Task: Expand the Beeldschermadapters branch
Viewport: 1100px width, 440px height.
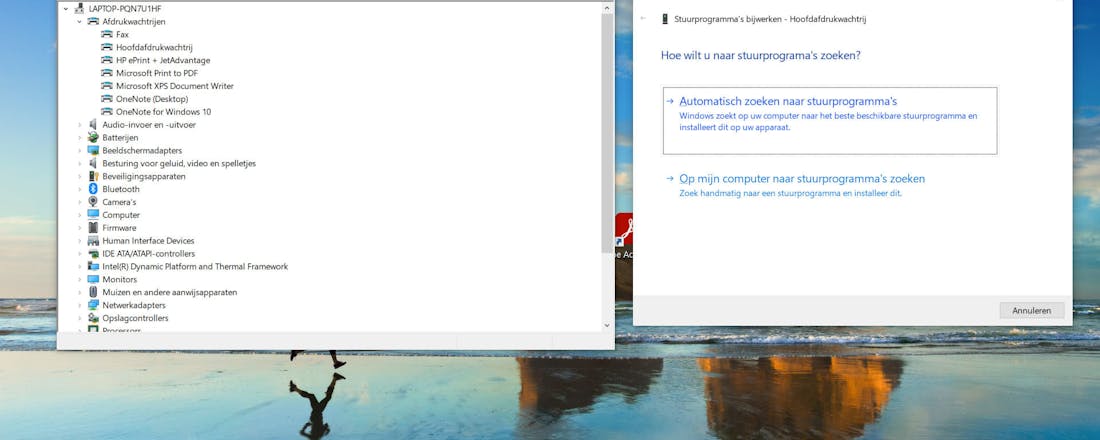Action: tap(79, 150)
